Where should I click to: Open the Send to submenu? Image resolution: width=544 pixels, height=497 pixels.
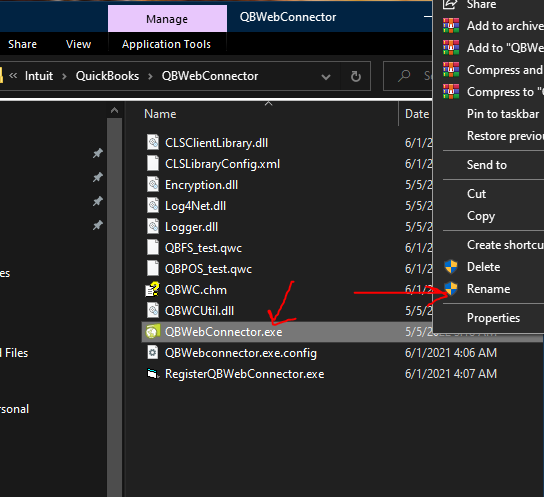[487, 165]
